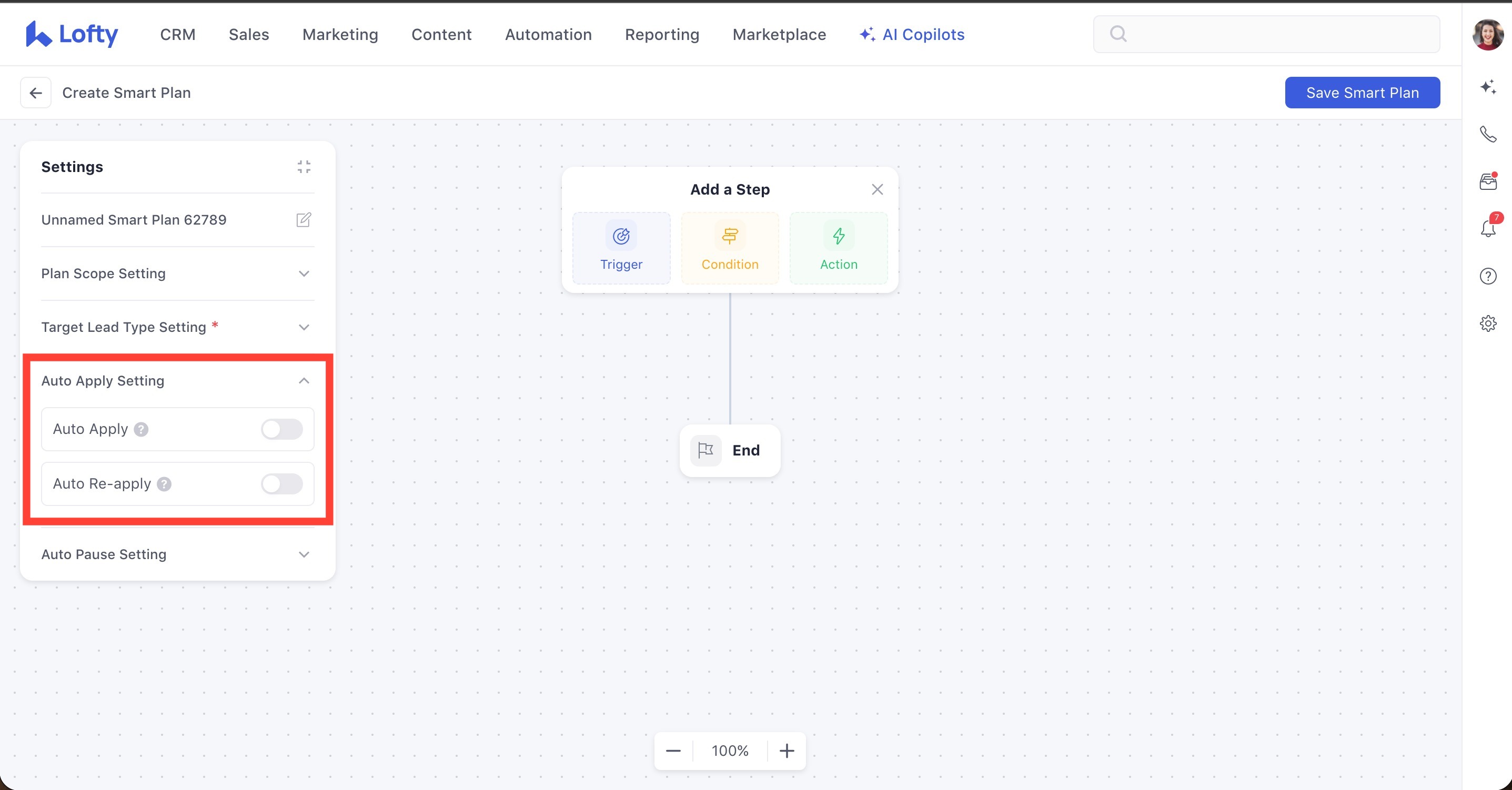Turn on Auto Re-apply switch
1512x790 pixels.
pyautogui.click(x=282, y=484)
